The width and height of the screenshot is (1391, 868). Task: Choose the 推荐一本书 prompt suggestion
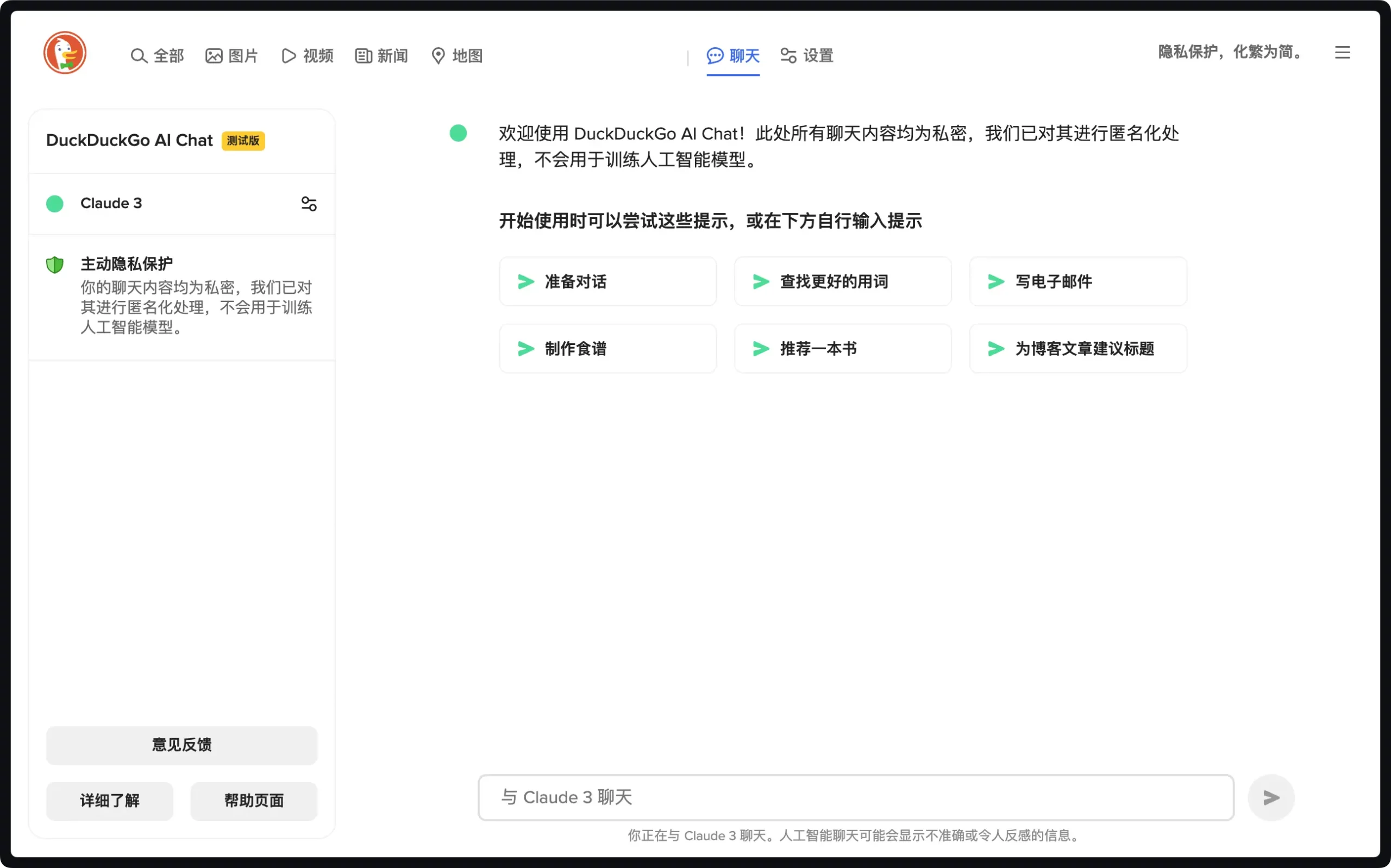tap(843, 349)
